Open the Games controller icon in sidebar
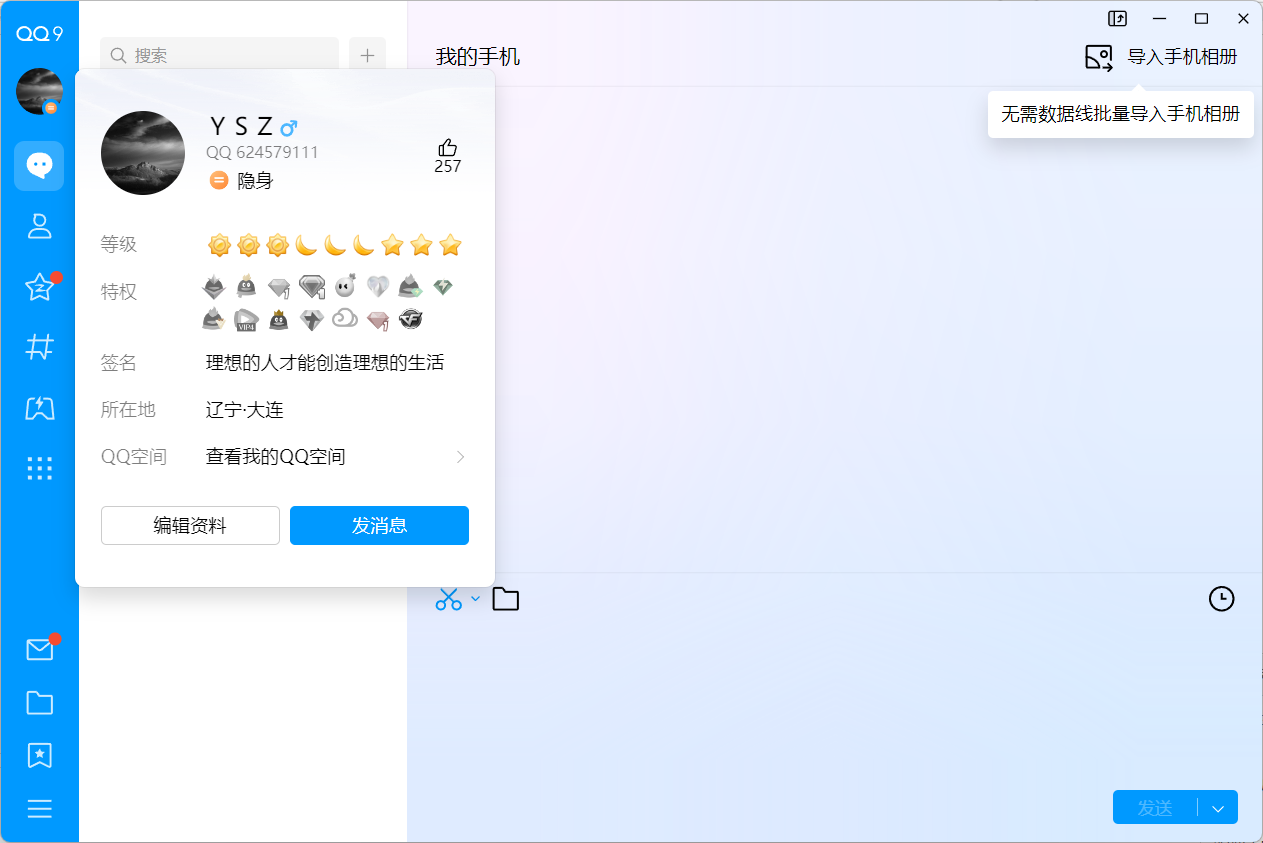Screen dimensions: 1263x843 39,407
